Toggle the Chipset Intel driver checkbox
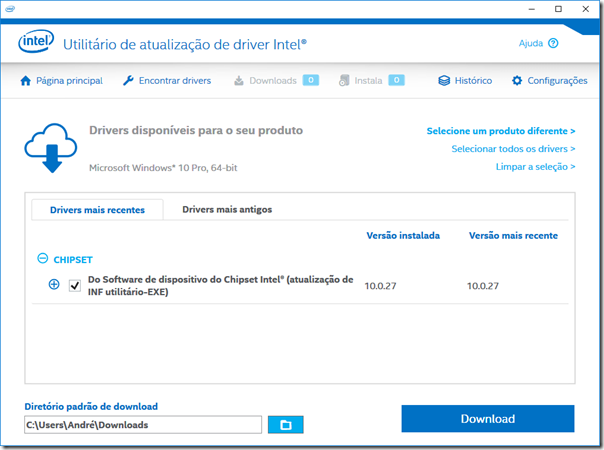This screenshot has width=604, height=450. point(75,285)
